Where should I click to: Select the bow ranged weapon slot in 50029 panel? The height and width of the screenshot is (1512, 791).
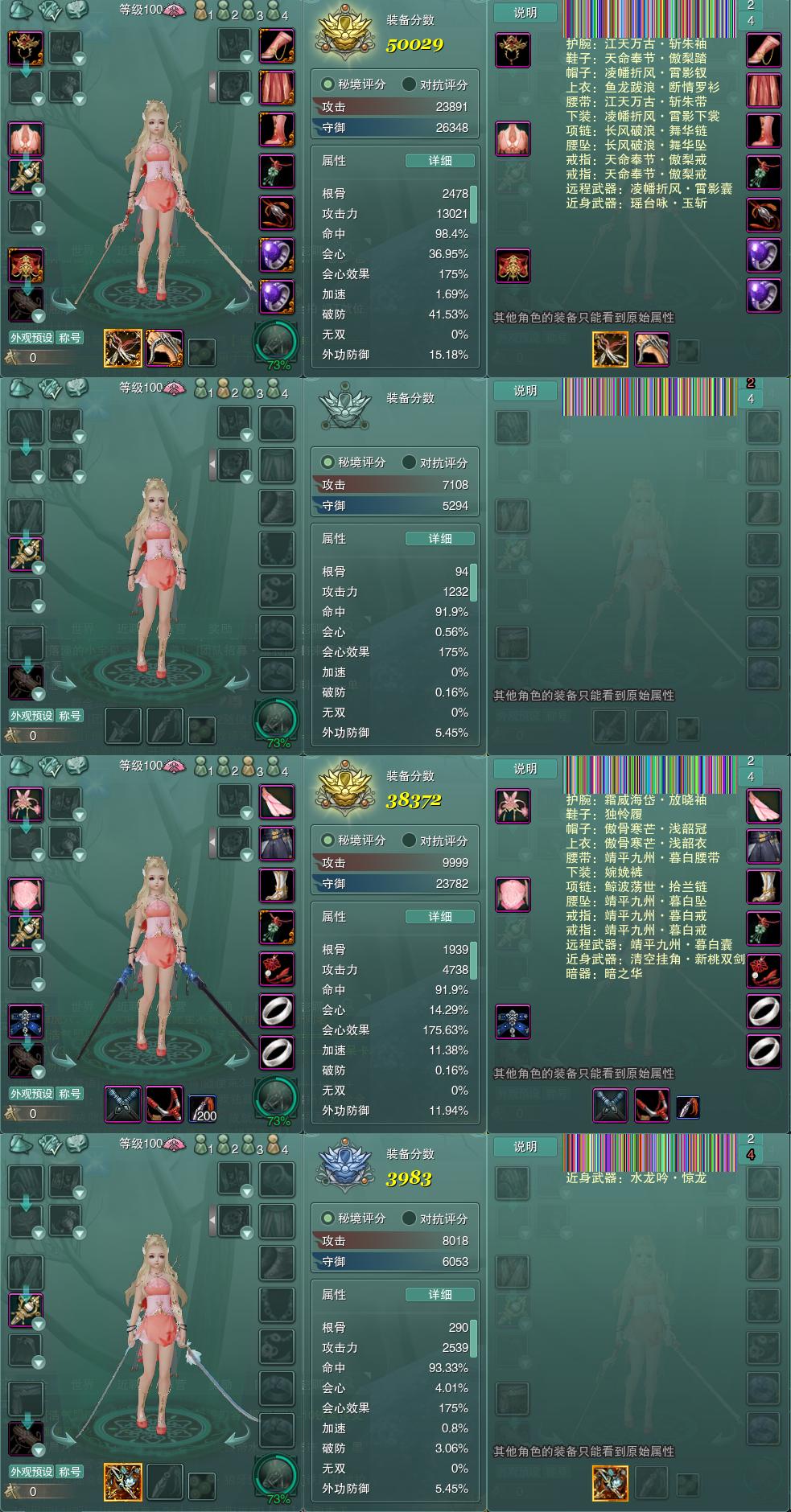click(164, 347)
